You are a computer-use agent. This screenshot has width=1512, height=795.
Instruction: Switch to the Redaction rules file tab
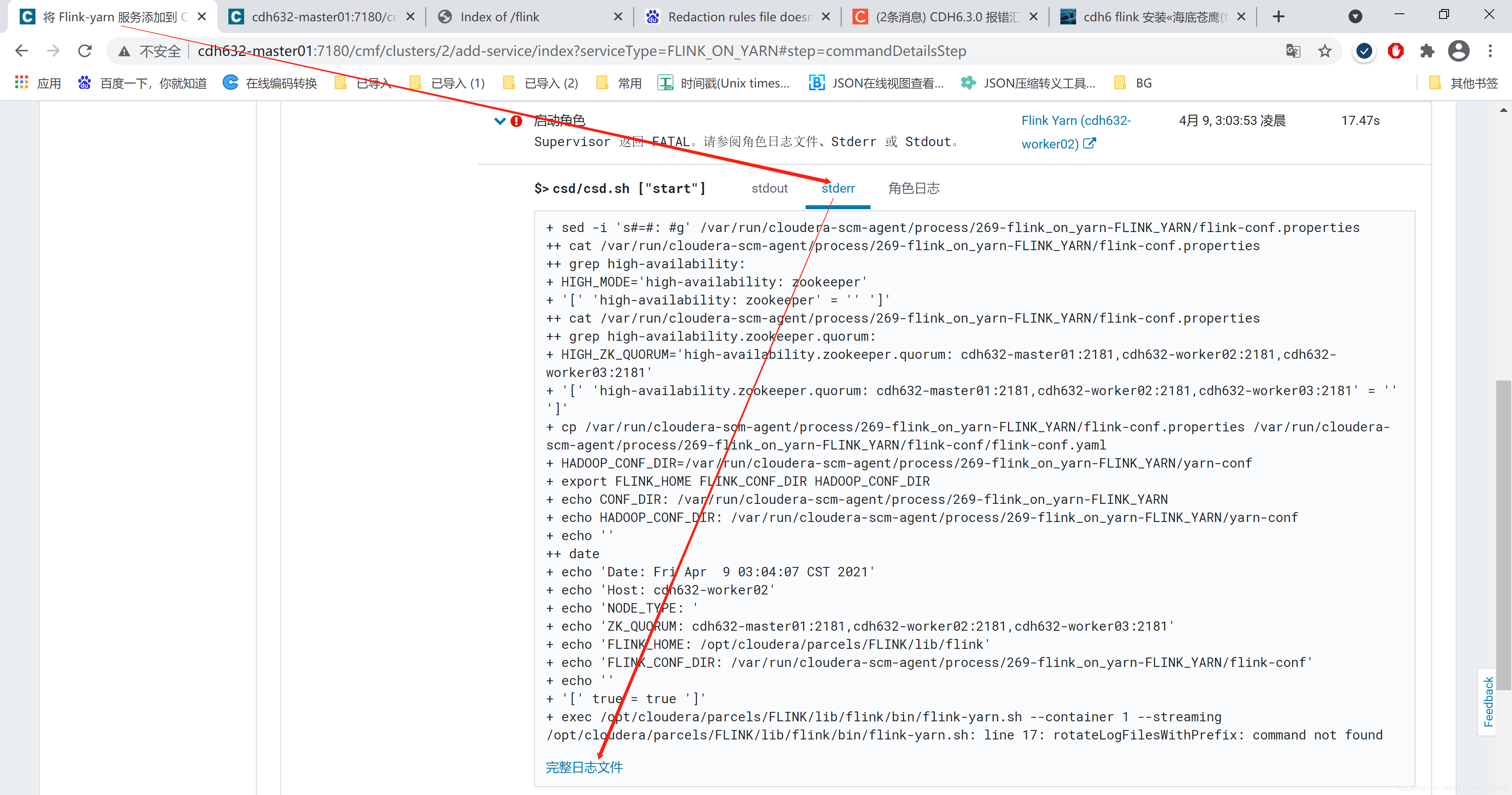pyautogui.click(x=738, y=17)
